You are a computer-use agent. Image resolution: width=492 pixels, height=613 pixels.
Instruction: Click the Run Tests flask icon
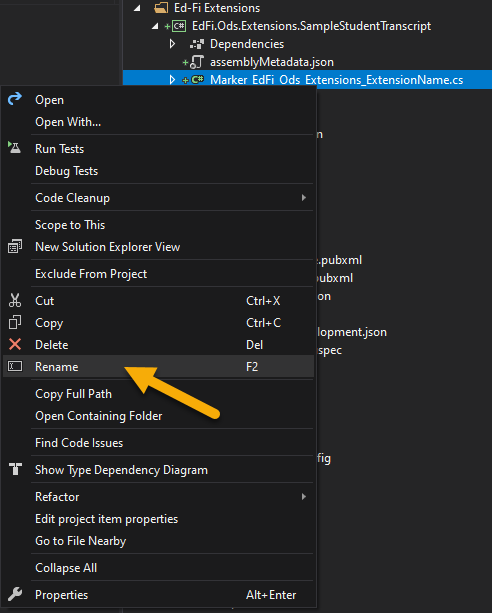tap(14, 148)
